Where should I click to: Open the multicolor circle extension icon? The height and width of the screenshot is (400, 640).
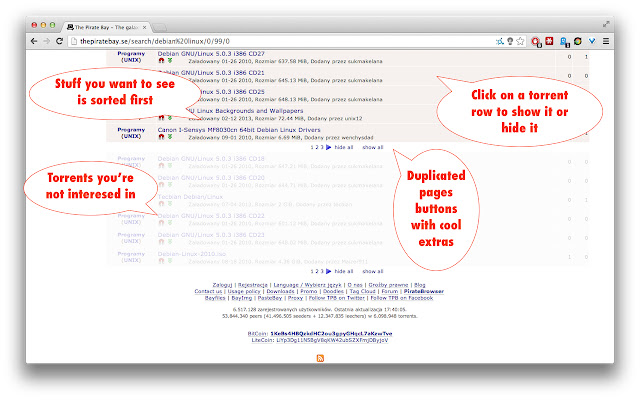click(578, 41)
